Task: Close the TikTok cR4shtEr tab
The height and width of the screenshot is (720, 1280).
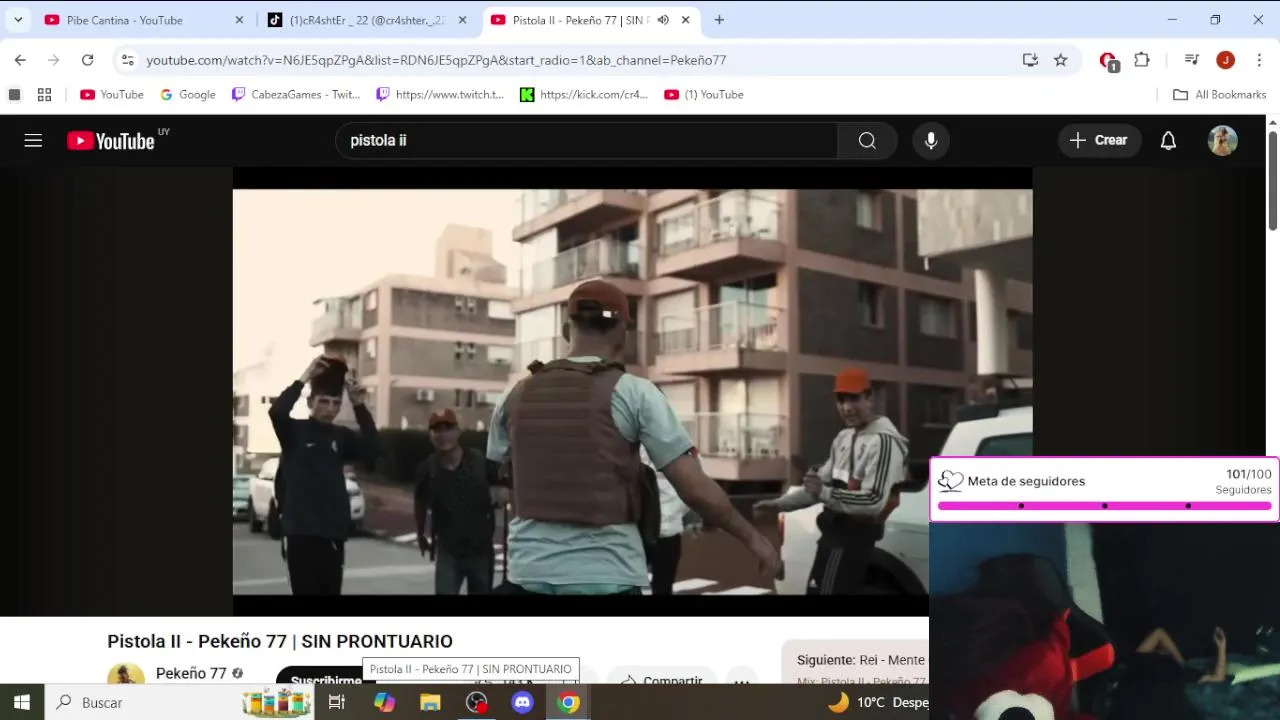Action: tap(462, 20)
